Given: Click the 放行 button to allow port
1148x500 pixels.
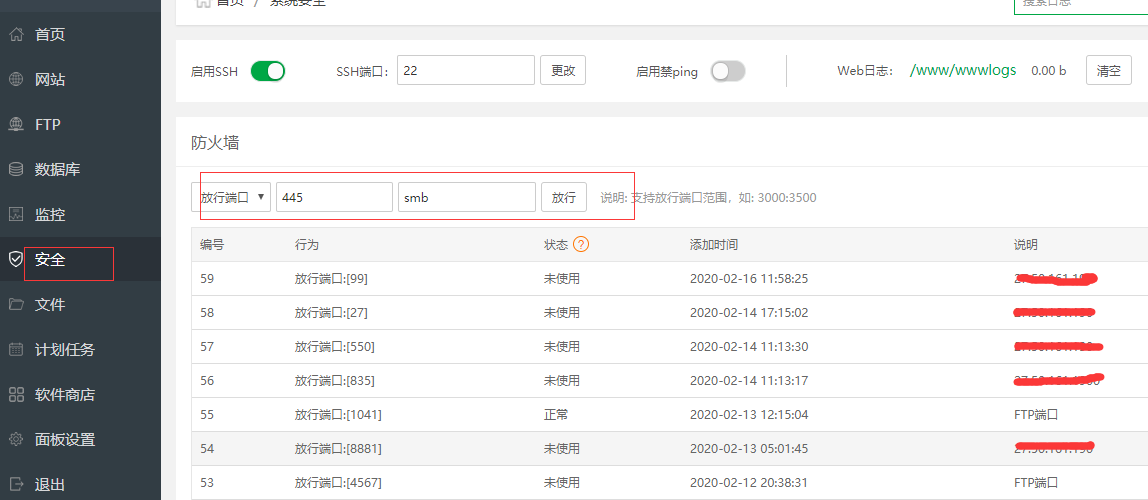Looking at the screenshot, I should tap(564, 198).
